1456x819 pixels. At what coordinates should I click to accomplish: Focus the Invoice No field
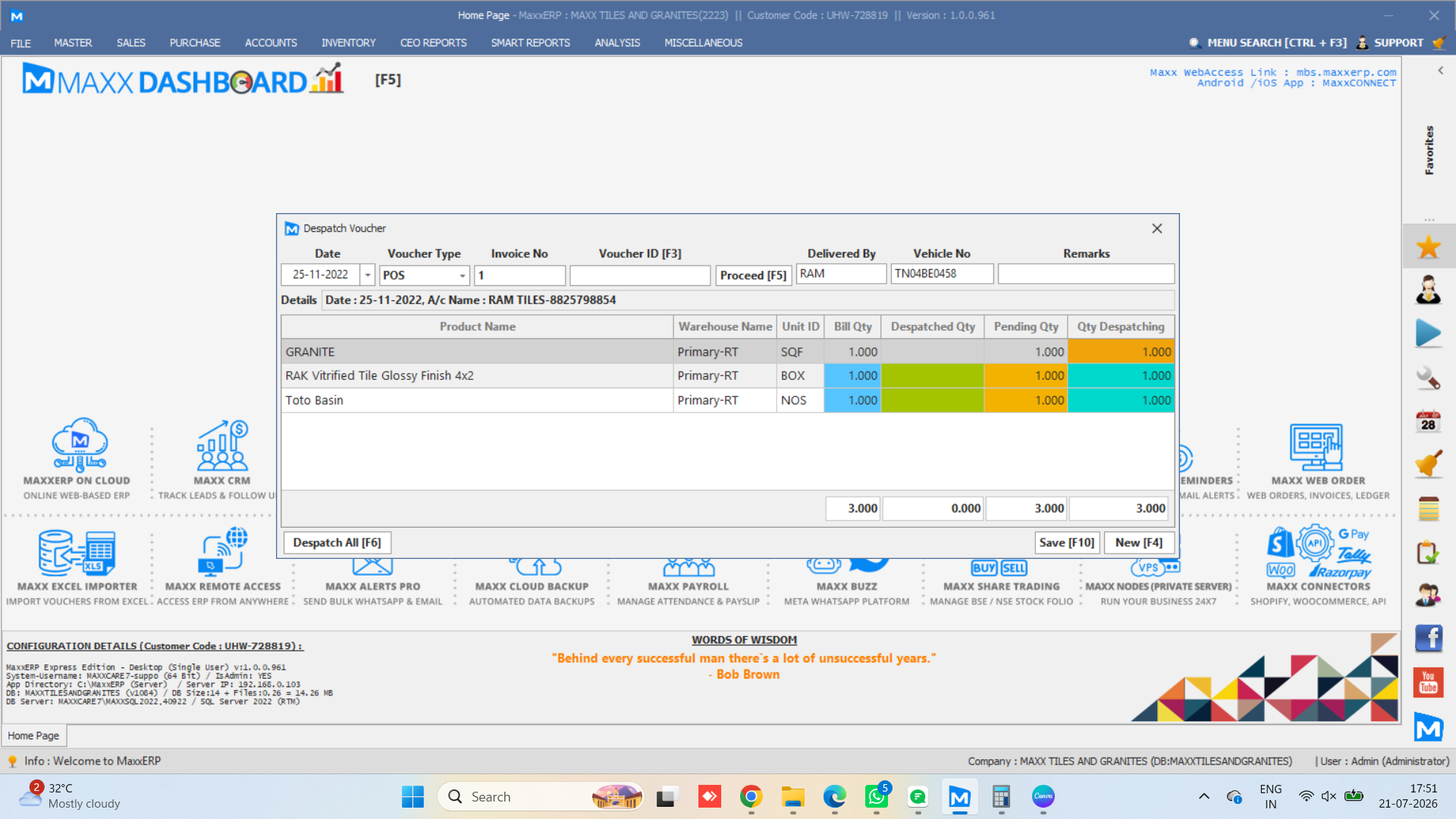pos(519,275)
